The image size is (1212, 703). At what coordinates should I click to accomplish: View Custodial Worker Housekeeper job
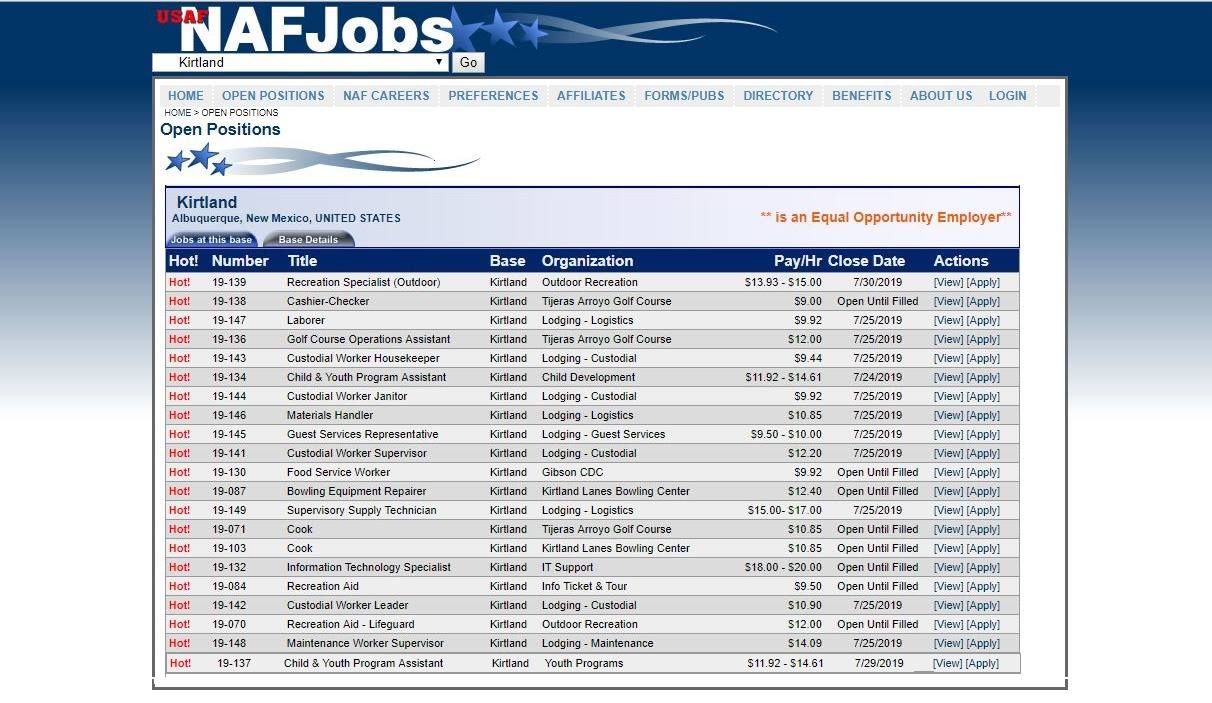pyautogui.click(x=948, y=359)
